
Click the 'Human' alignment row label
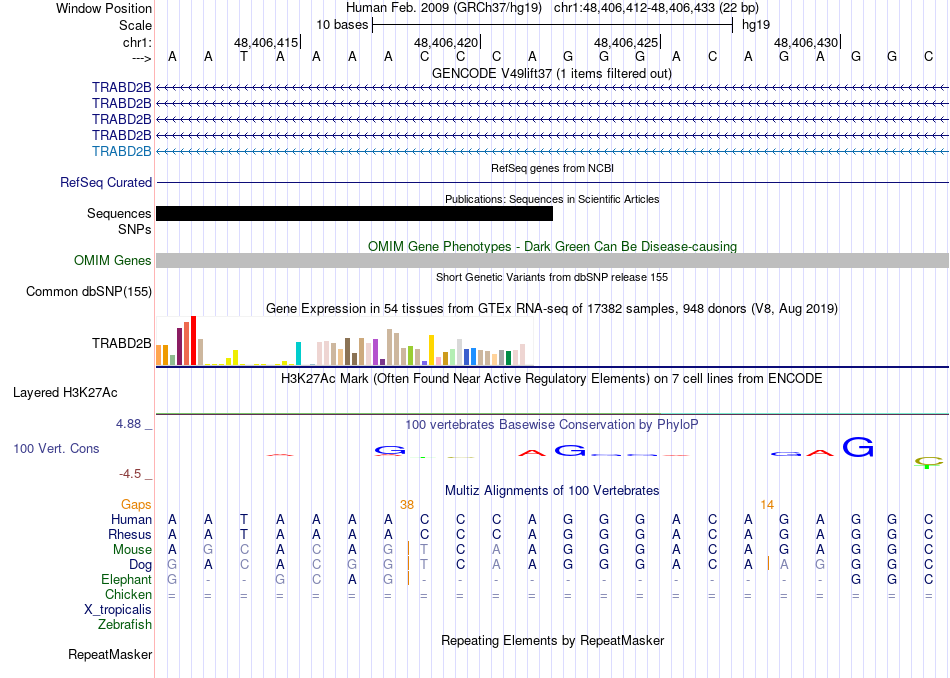click(131, 519)
